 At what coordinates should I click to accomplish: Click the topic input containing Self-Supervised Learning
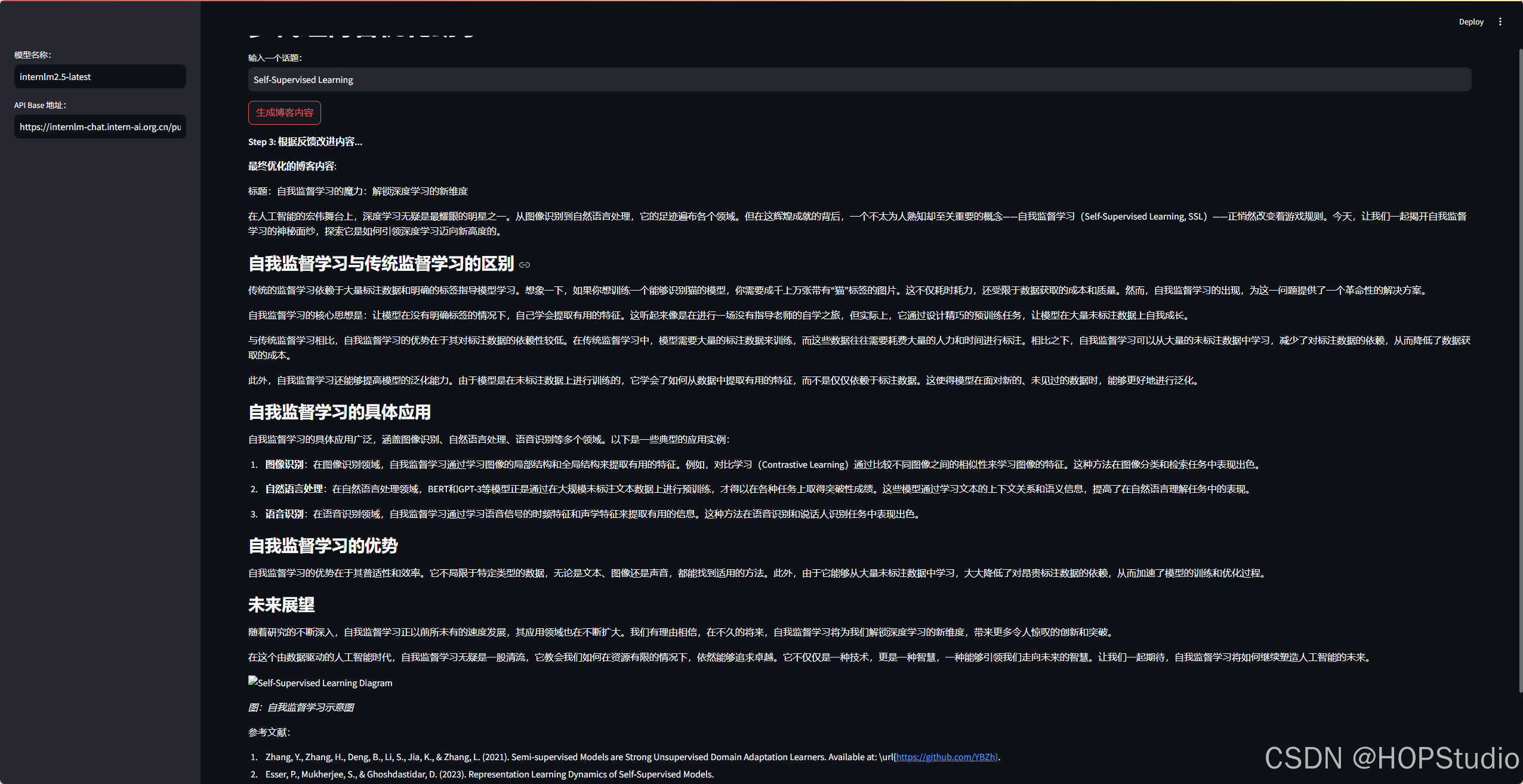click(859, 79)
